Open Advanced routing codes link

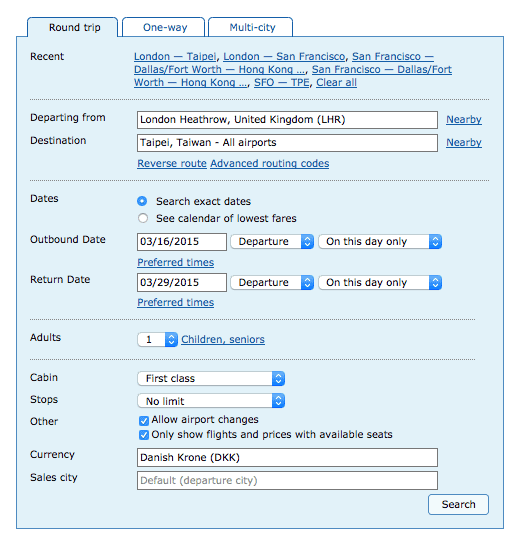pos(270,163)
